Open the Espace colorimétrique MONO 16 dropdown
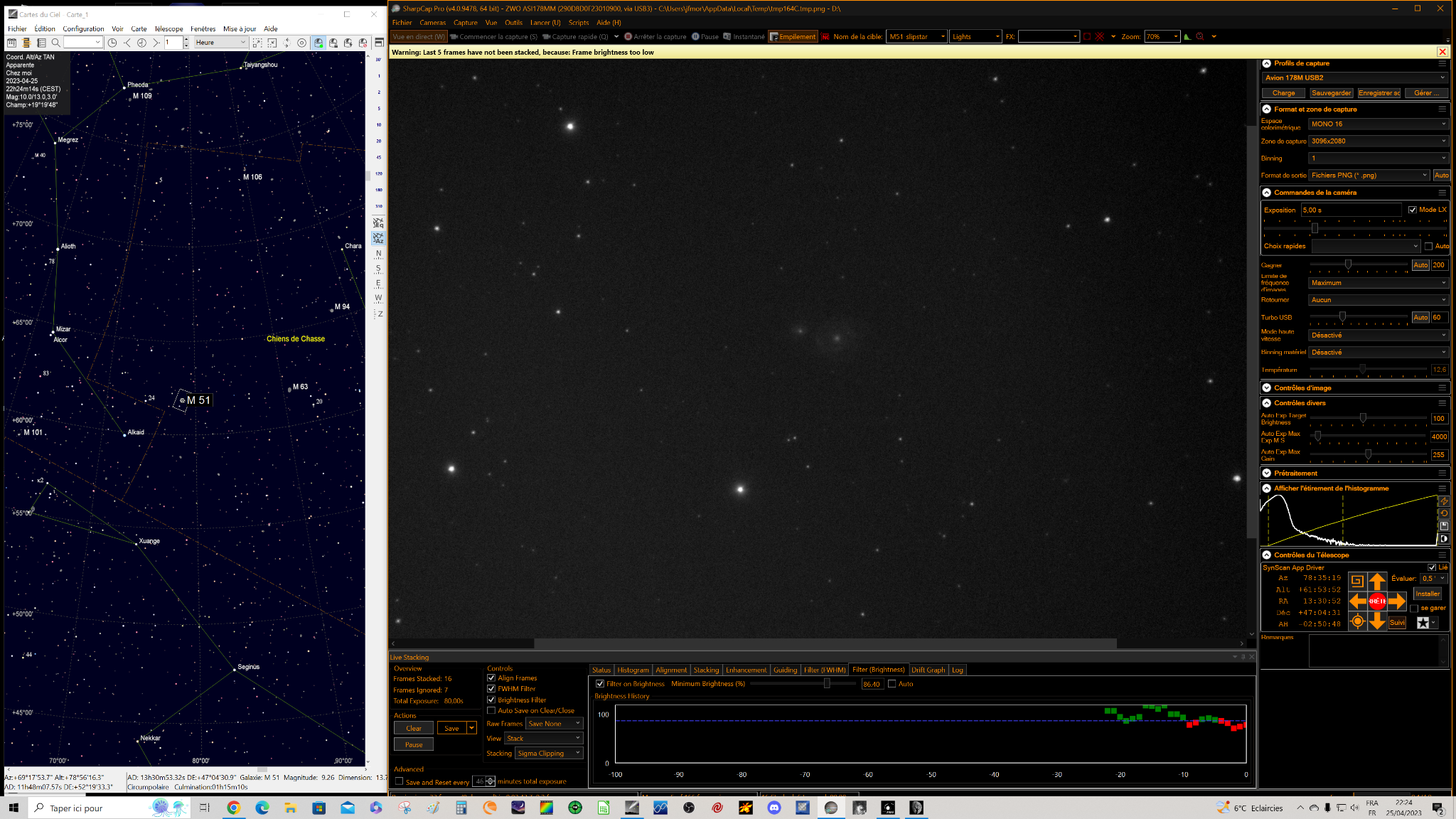 pos(1378,124)
